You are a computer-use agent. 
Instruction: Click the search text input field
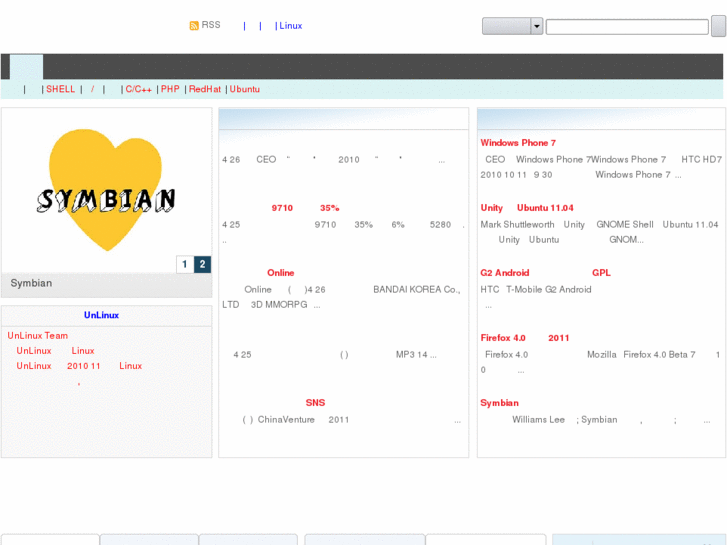click(627, 27)
